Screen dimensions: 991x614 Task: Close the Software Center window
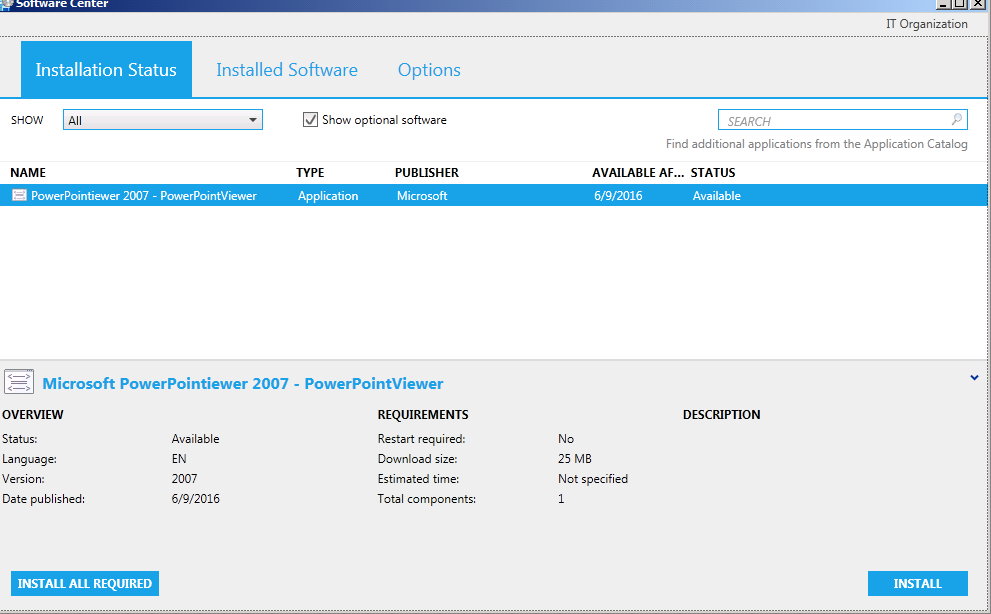(976, 4)
